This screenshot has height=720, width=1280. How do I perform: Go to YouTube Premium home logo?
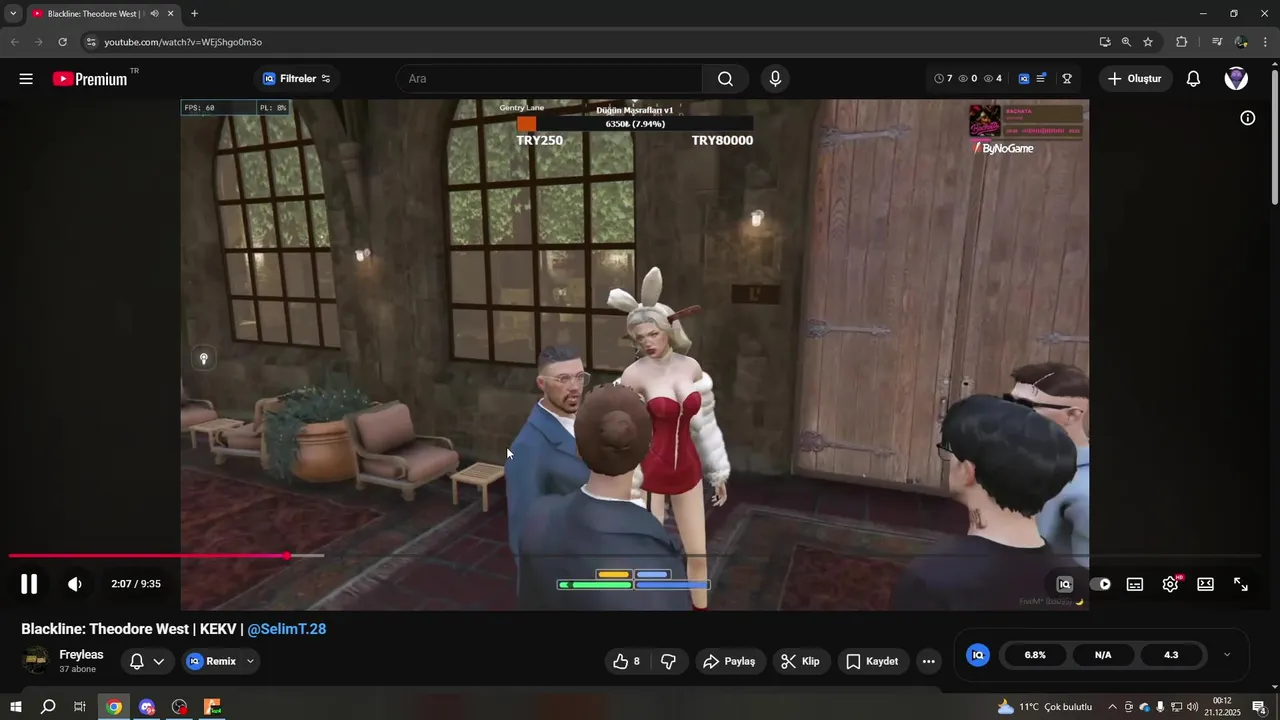[90, 79]
